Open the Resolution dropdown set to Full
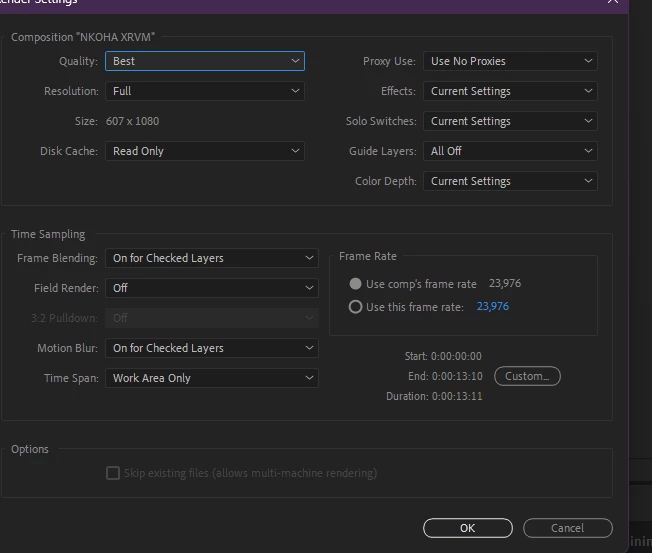 205,91
